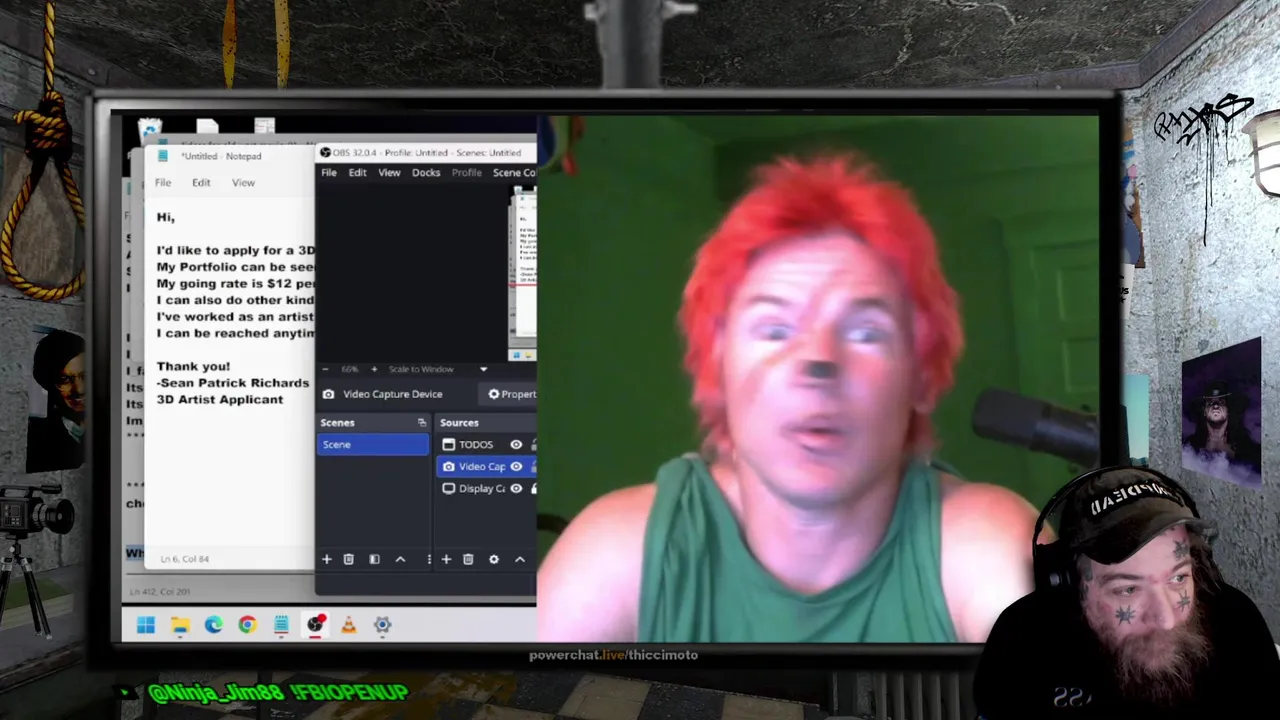
Task: Click the 'Thank you!' line in Notepad
Action: coord(193,366)
